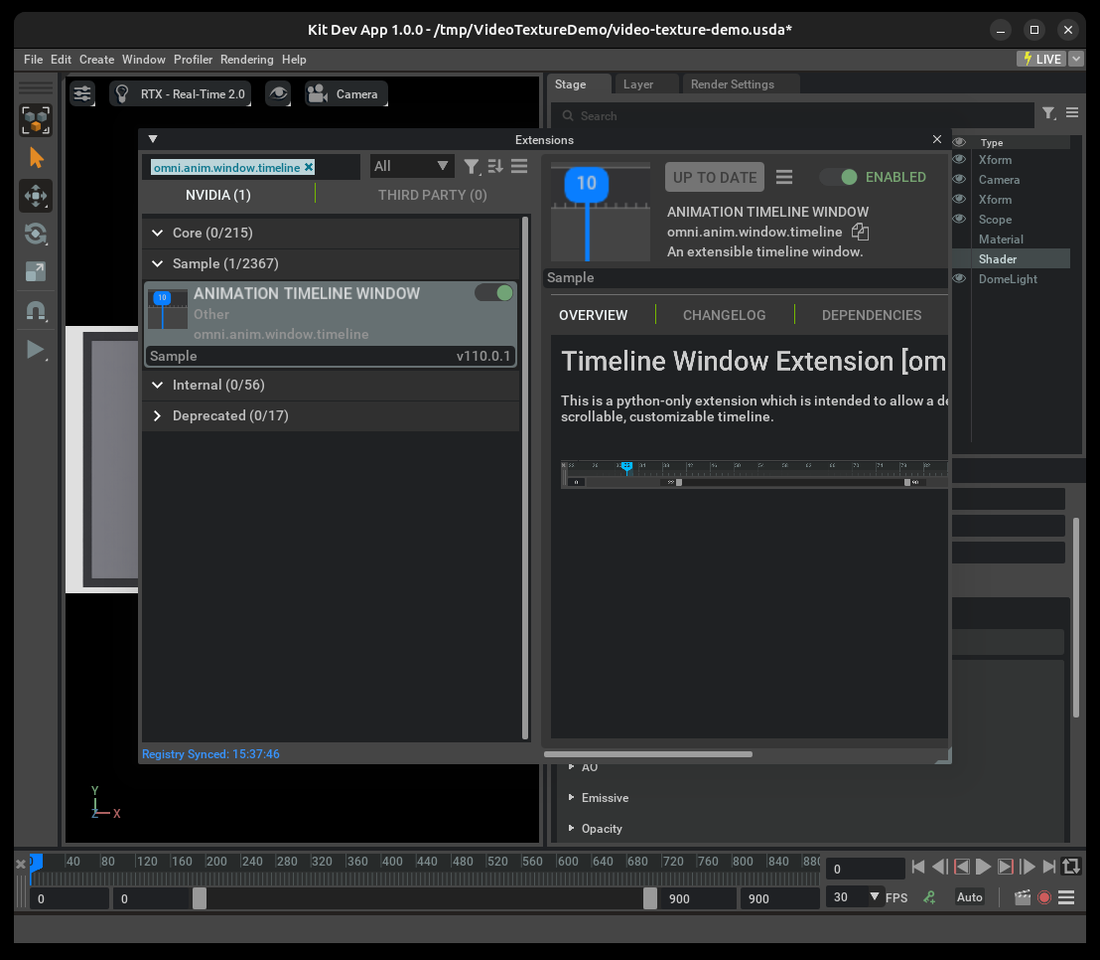Select the Shader row in Stage
The height and width of the screenshot is (960, 1100).
click(x=1011, y=259)
